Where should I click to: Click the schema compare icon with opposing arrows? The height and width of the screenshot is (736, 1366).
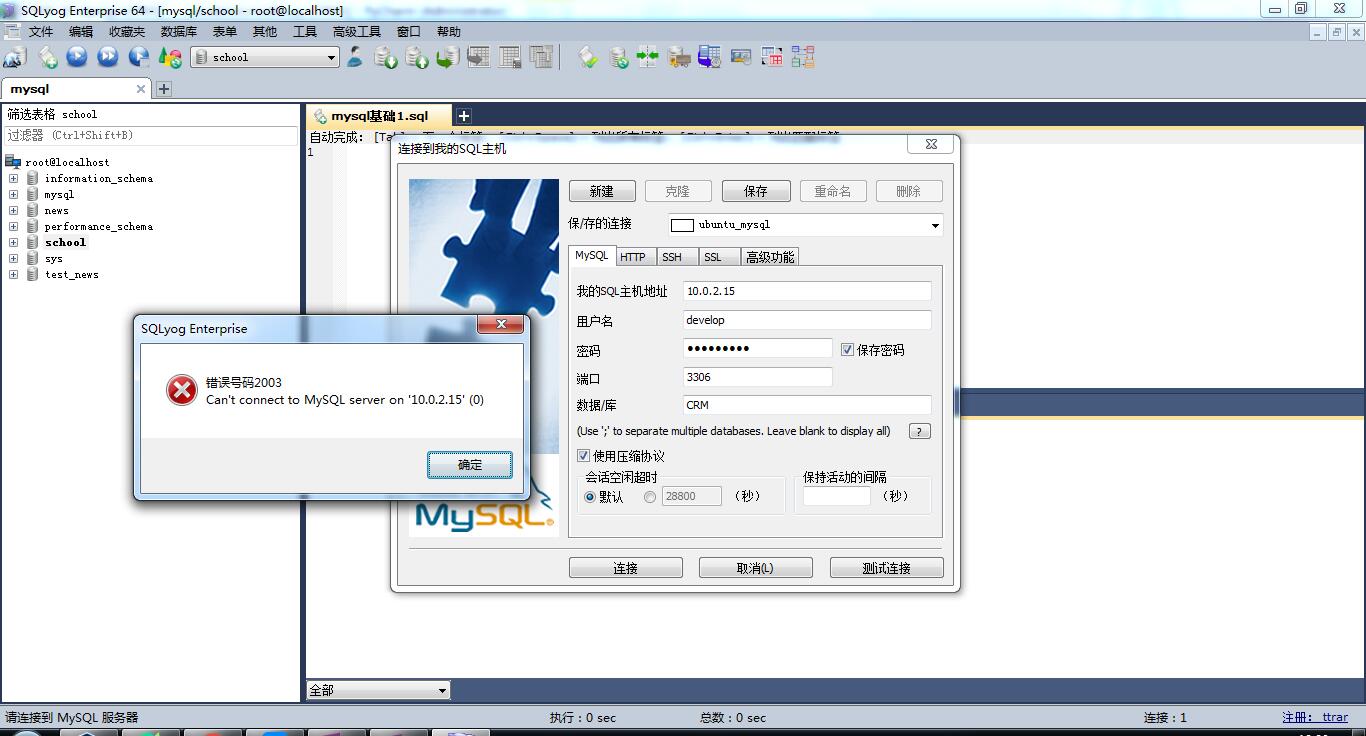pyautogui.click(x=648, y=58)
